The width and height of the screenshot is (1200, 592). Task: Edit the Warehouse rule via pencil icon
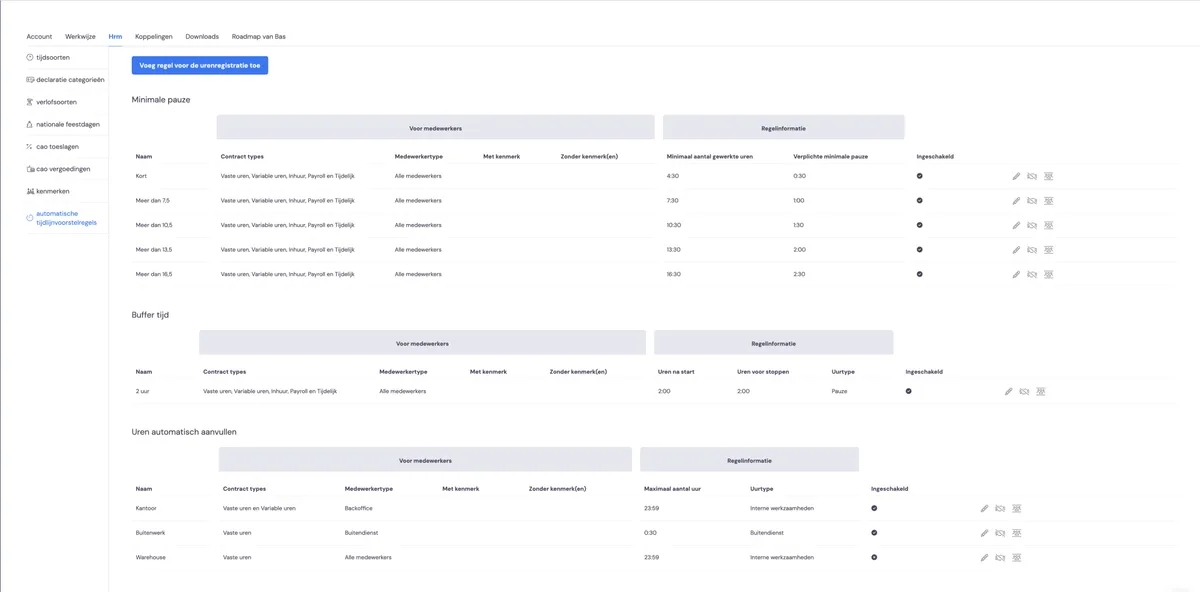[984, 557]
